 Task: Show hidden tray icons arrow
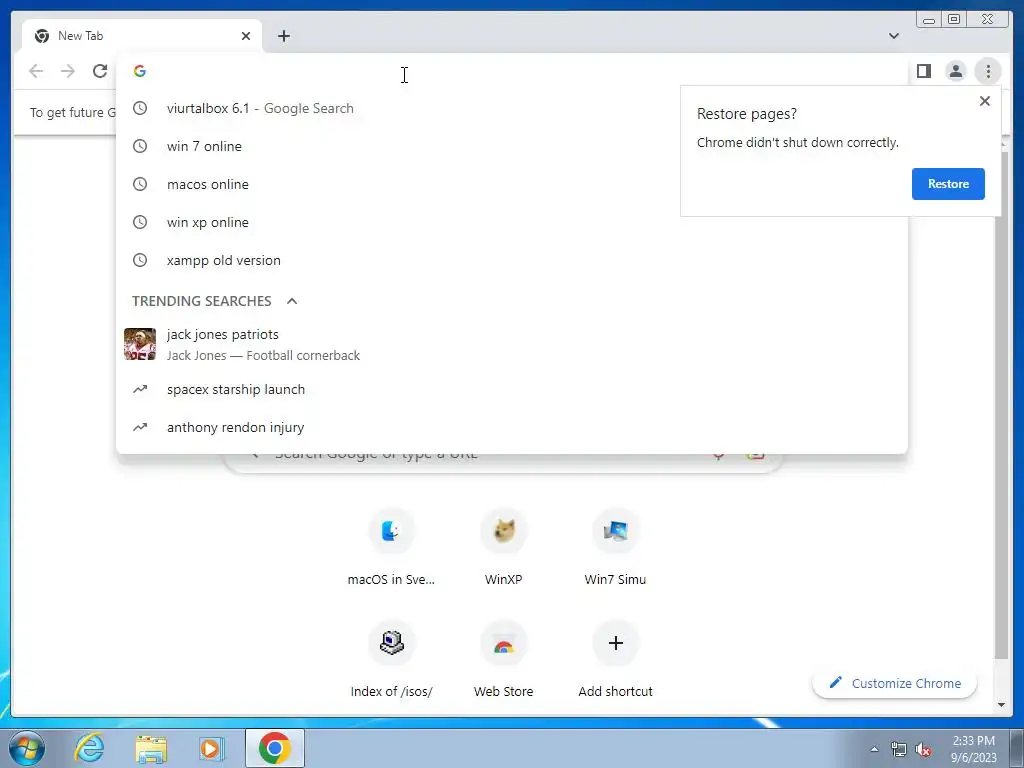(x=874, y=749)
